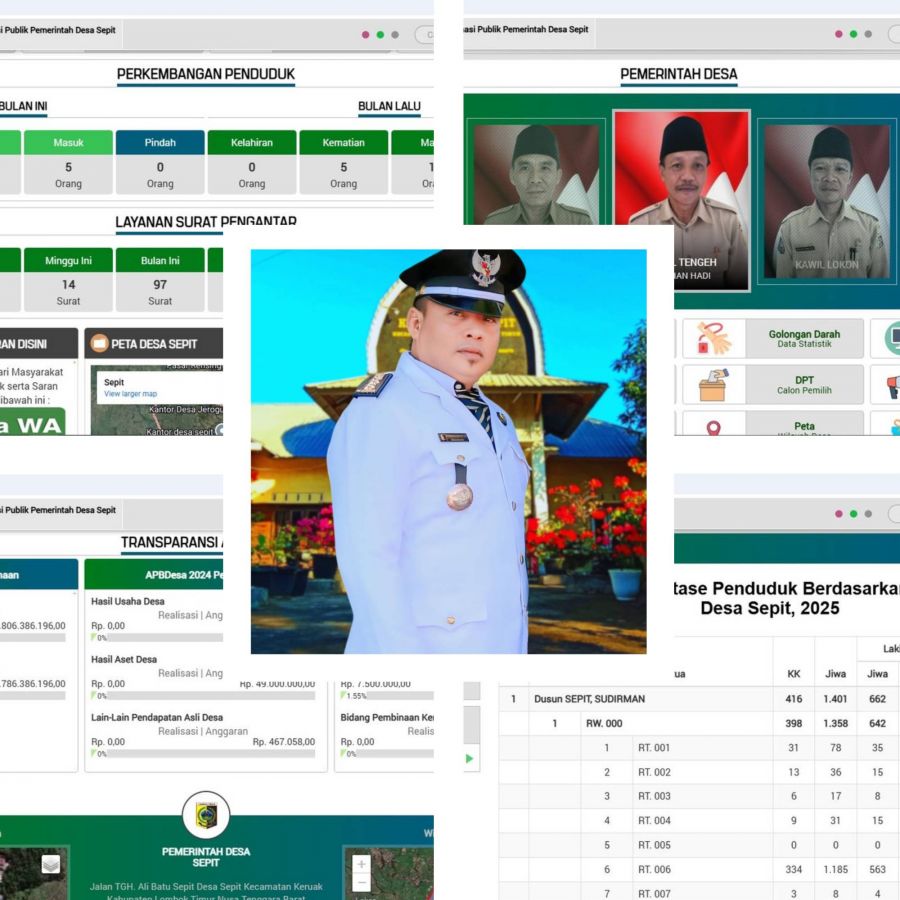Image resolution: width=900 pixels, height=900 pixels.
Task: Select the Pindah population card
Action: [160, 162]
